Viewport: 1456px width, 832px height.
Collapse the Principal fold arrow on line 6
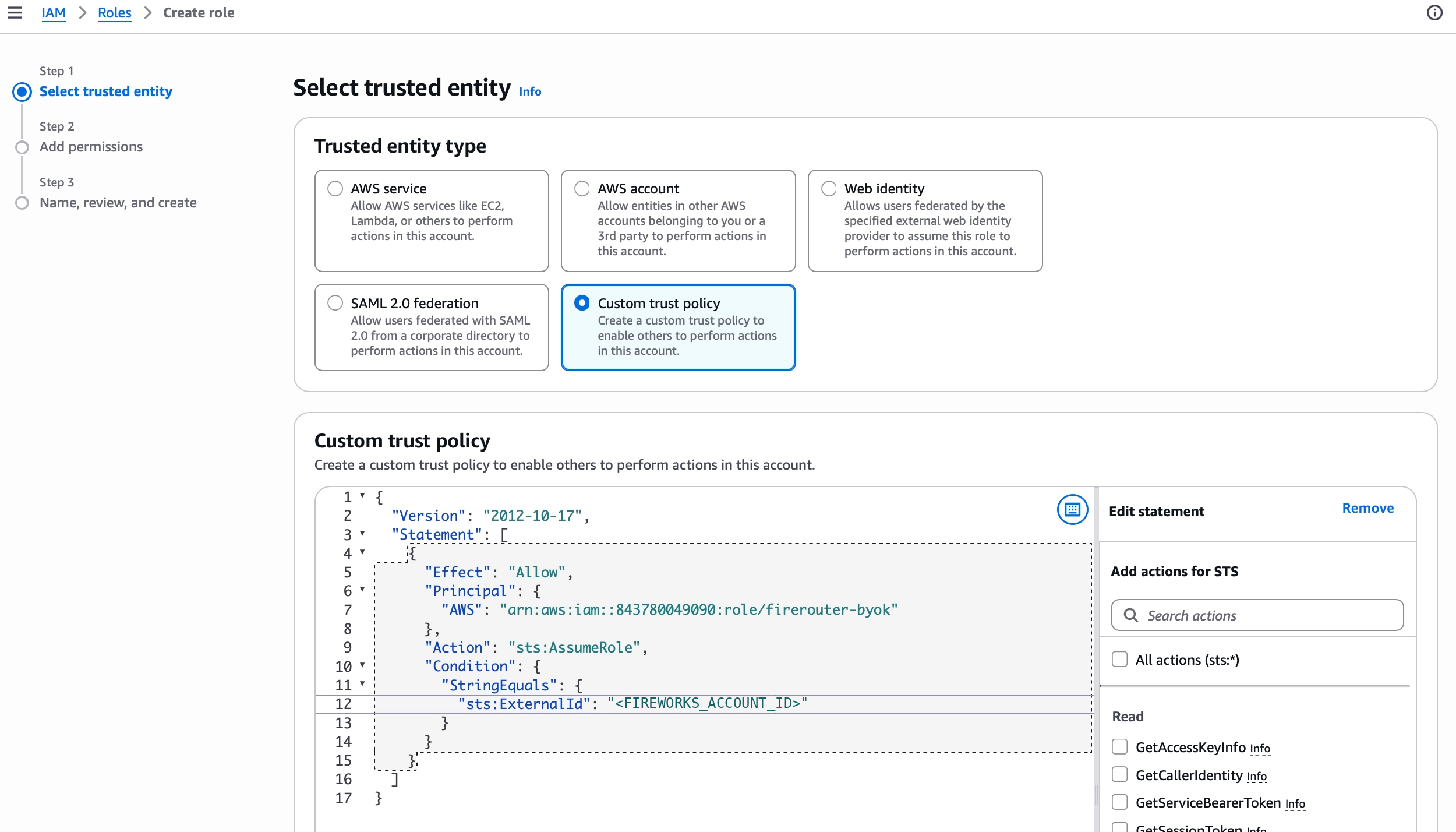(x=362, y=590)
